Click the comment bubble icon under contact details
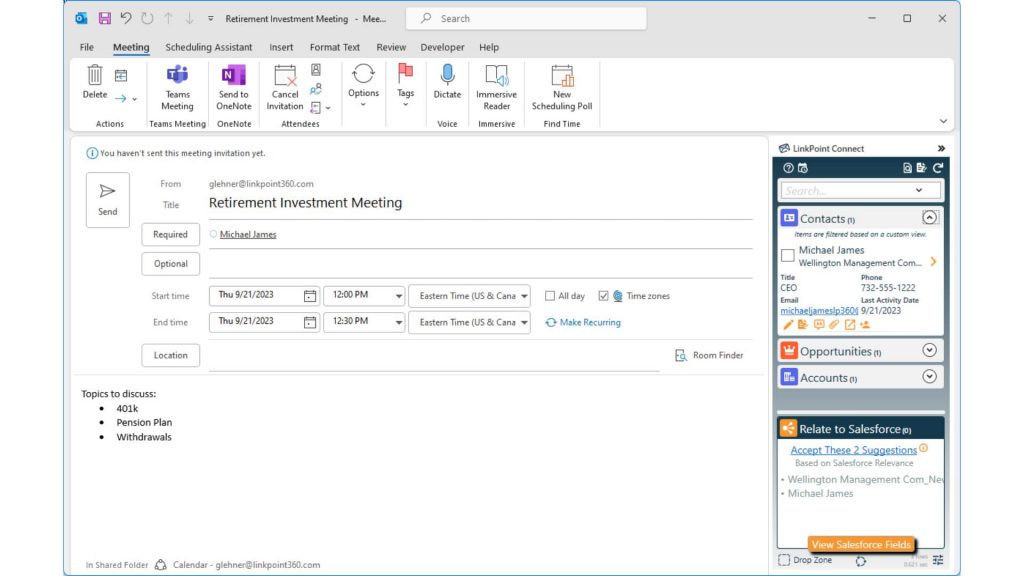 819,325
